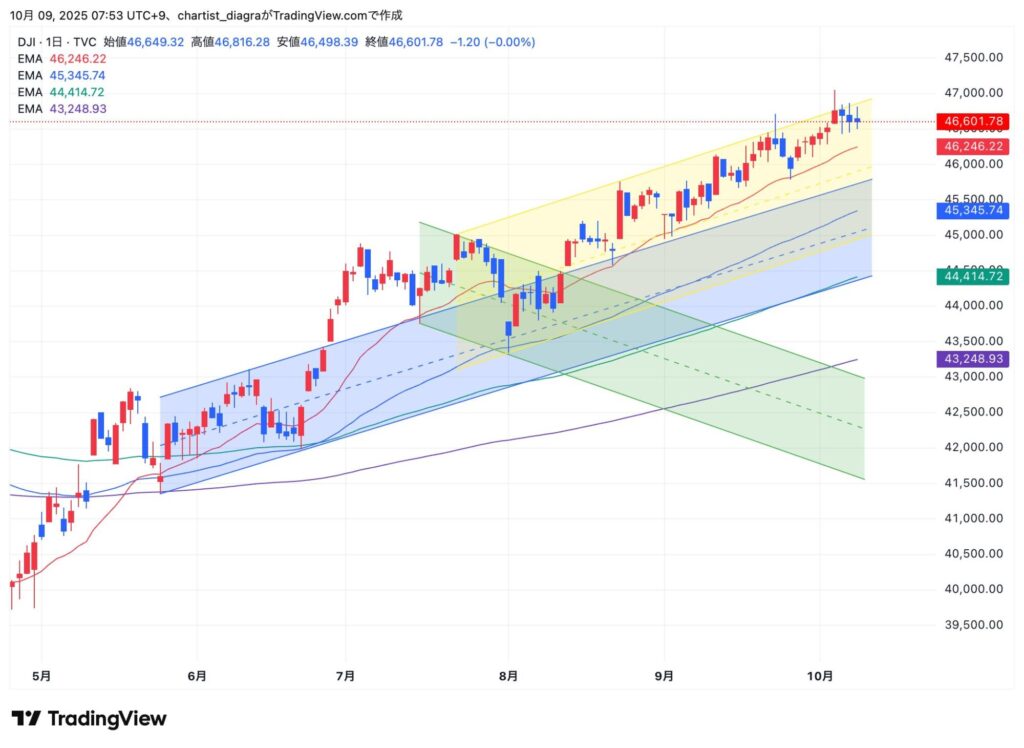Click the 8月 label on the time axis
The image size is (1024, 748).
(508, 676)
